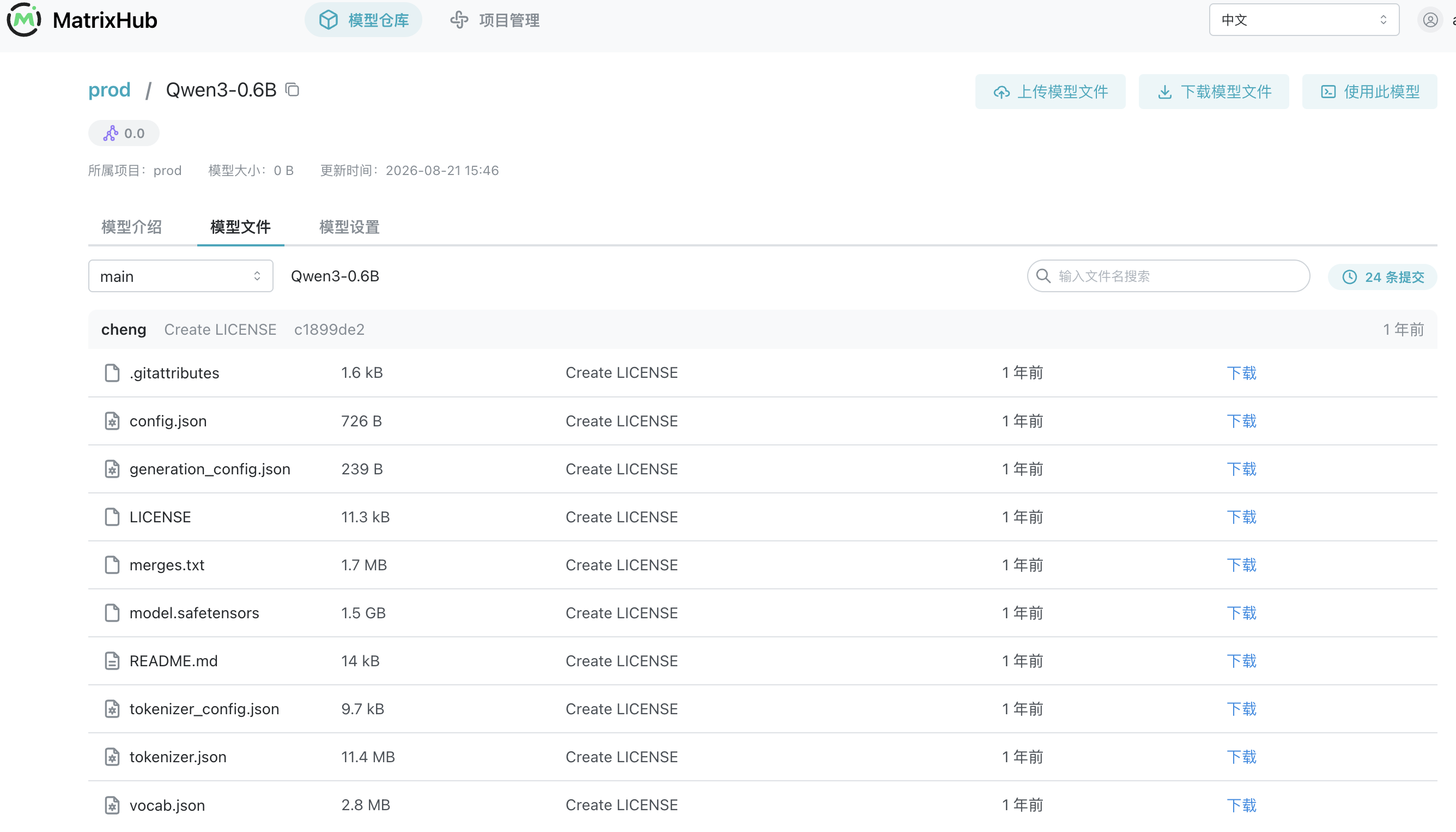Download the tokenizer_config.json file
This screenshot has width=1456, height=832.
[1241, 709]
